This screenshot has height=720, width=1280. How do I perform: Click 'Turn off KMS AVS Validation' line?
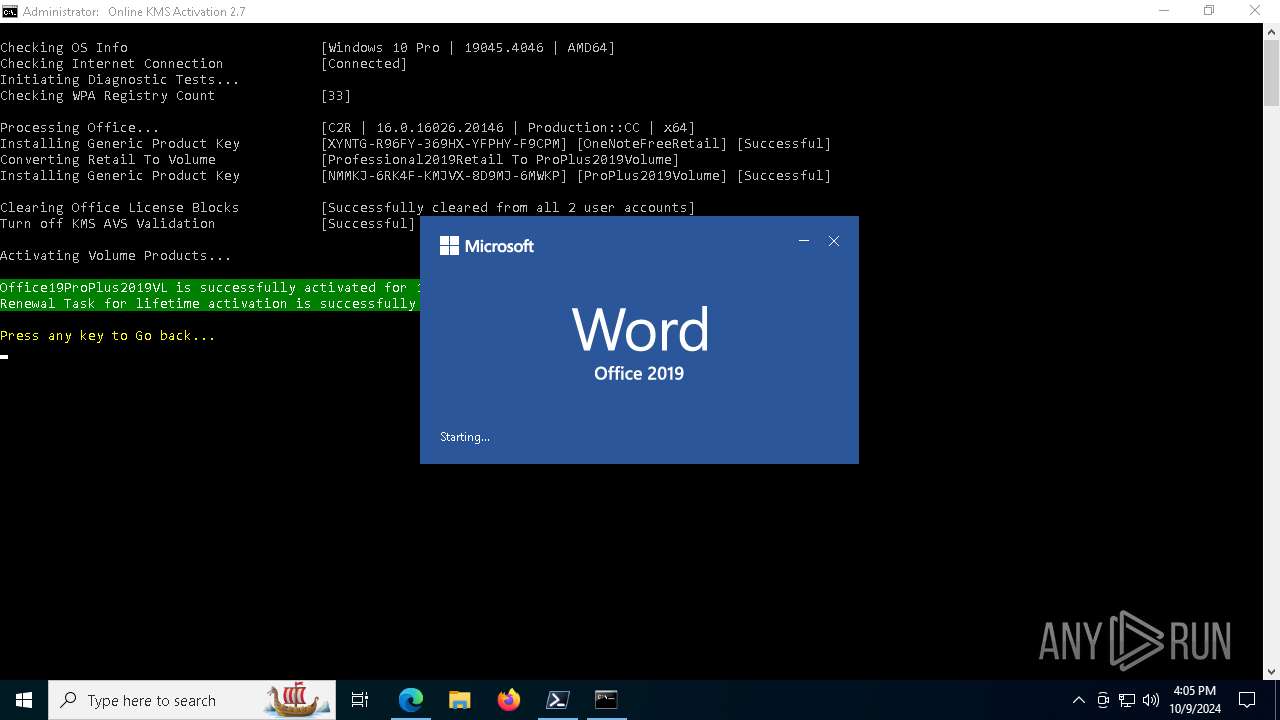click(108, 224)
